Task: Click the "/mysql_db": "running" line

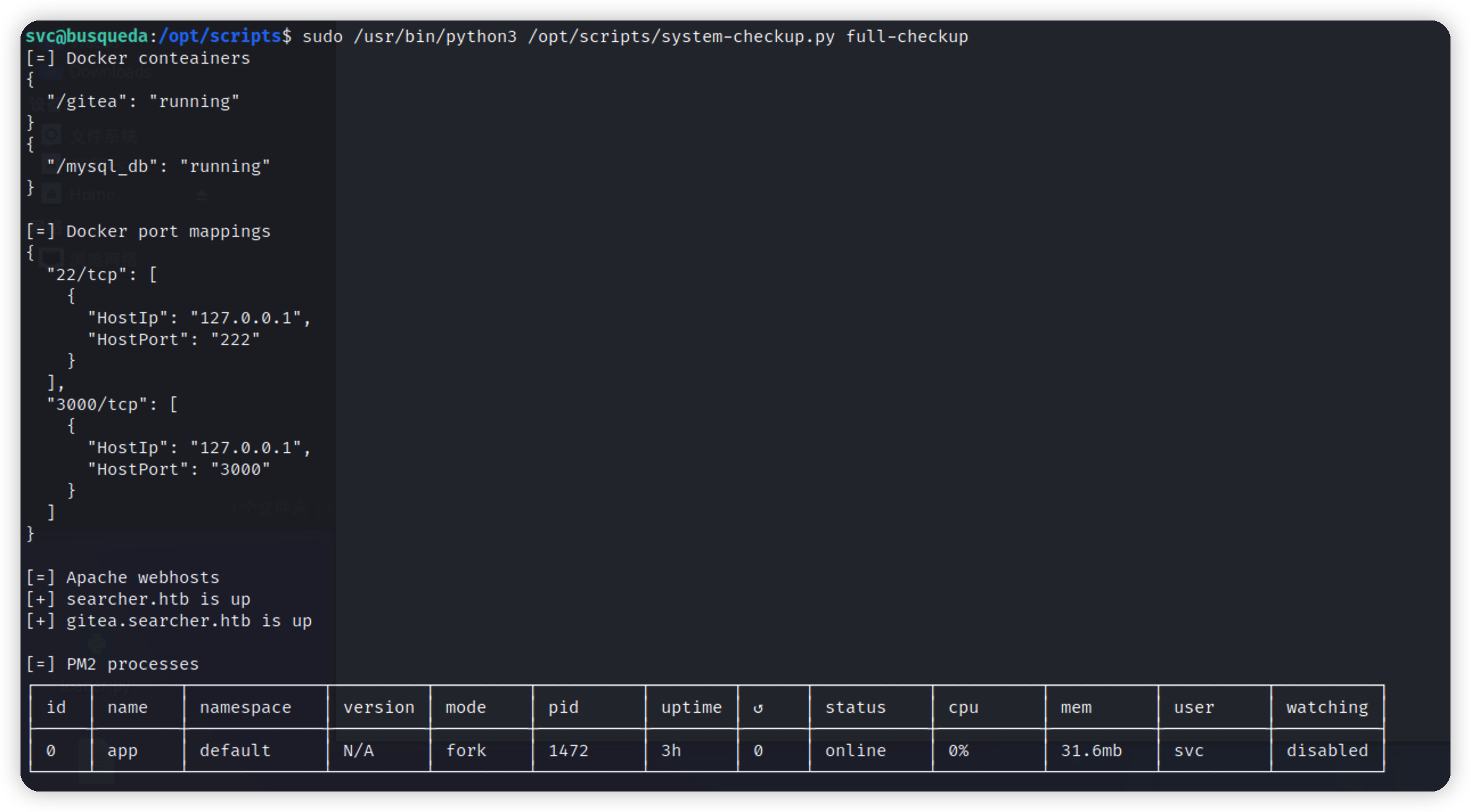Action: click(x=158, y=167)
